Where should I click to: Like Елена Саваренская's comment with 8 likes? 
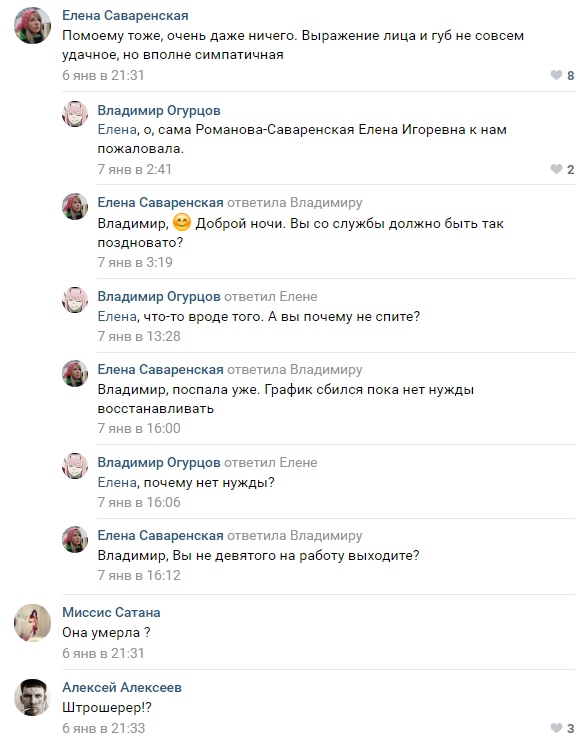tap(562, 75)
